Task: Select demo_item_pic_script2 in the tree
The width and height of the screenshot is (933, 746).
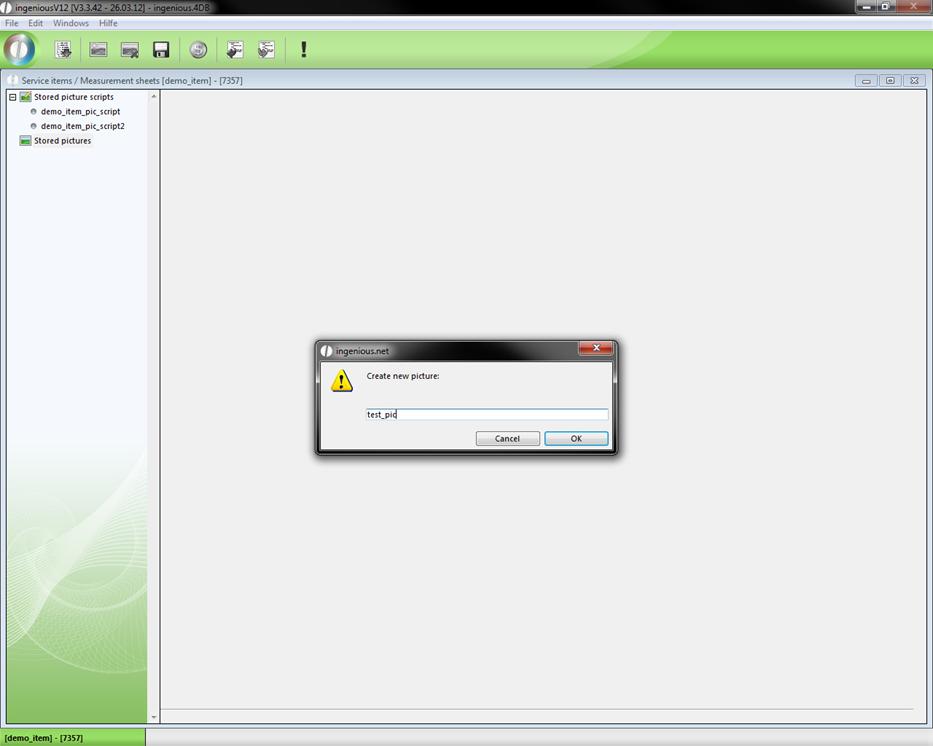Action: pos(82,126)
